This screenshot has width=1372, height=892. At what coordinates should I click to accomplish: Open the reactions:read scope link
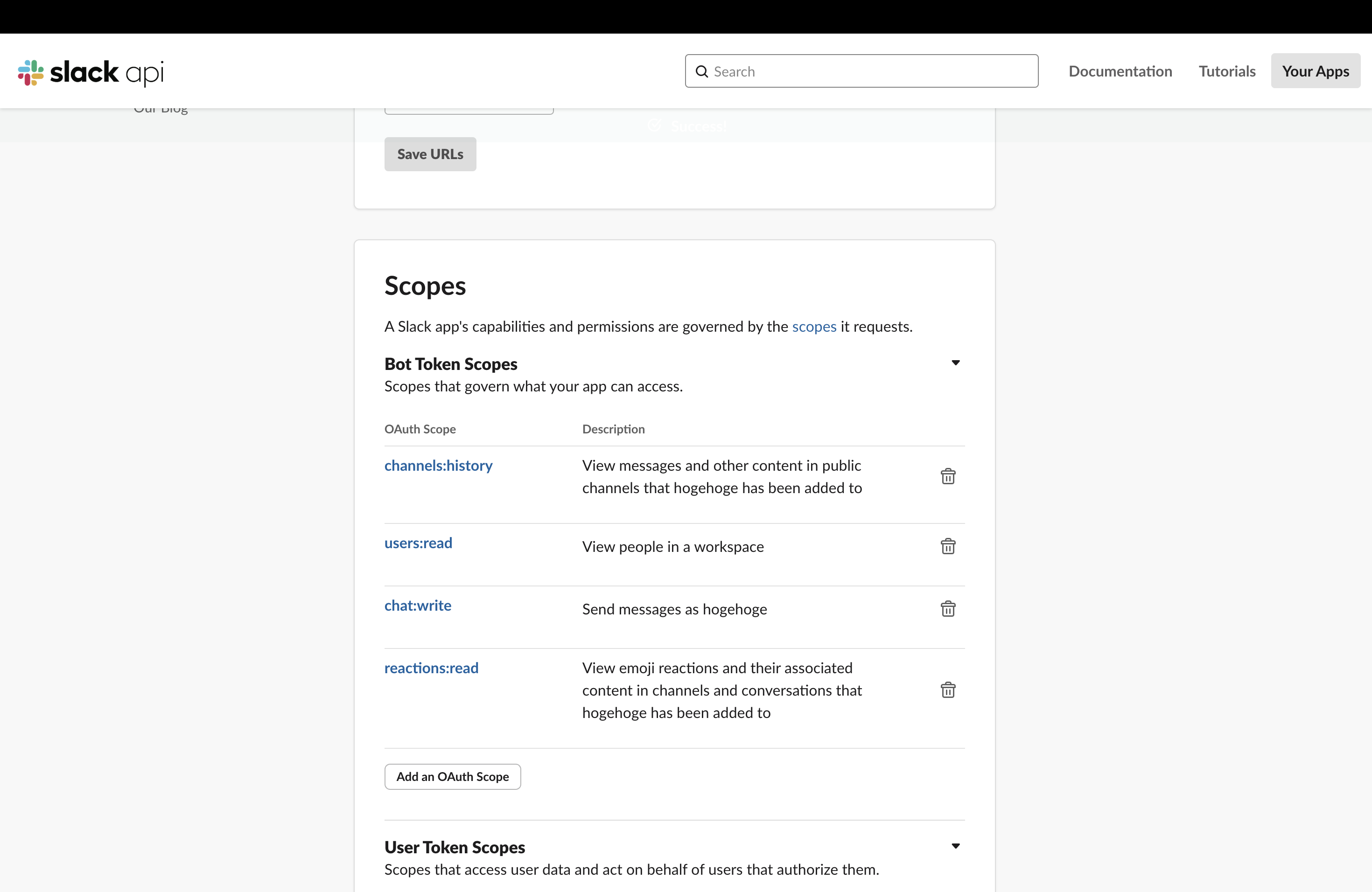pos(431,667)
